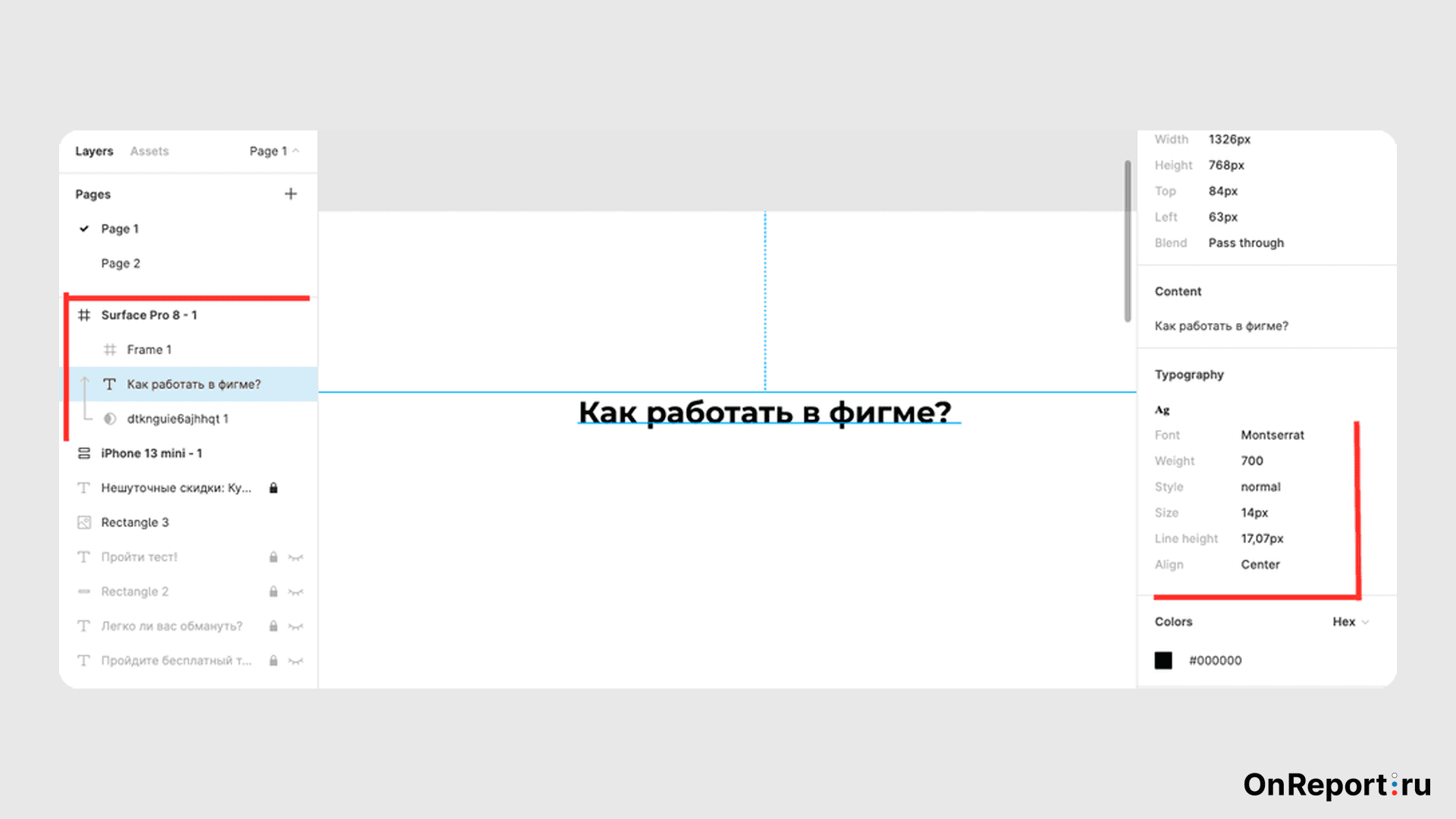The width and height of the screenshot is (1456, 819).
Task: Show the hidden Пройти тест! layer
Action: [296, 557]
